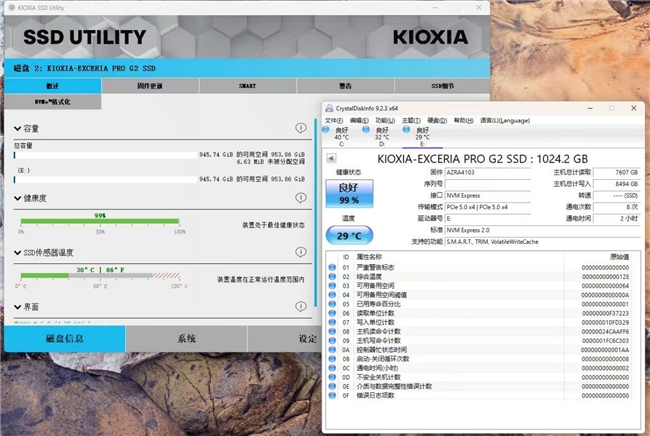Switch to the 固件更新 tab

tap(150, 86)
